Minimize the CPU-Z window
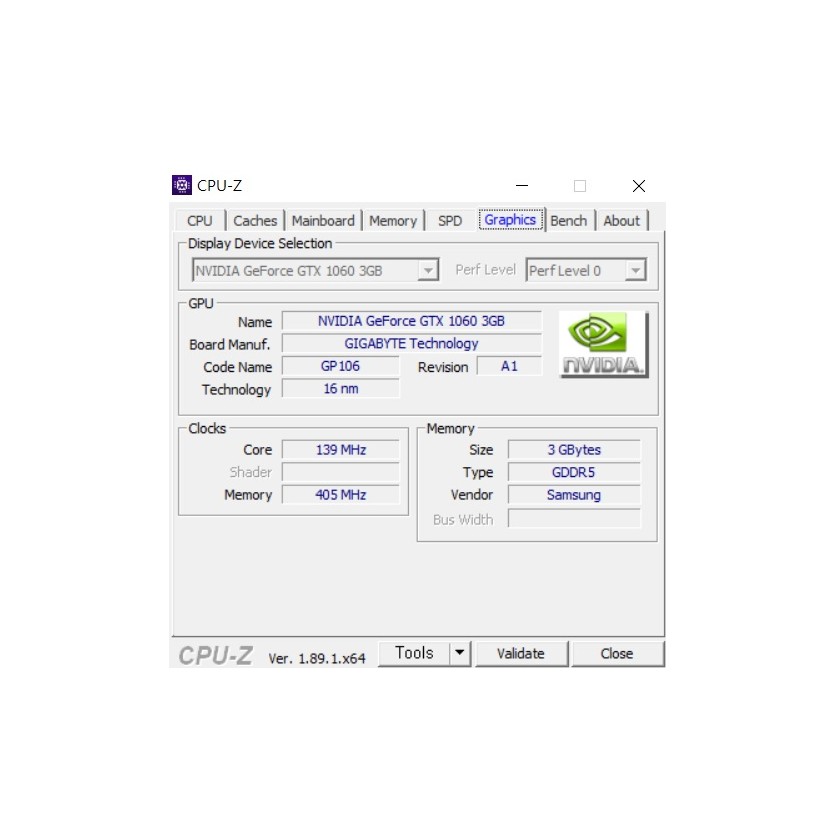 coord(522,186)
